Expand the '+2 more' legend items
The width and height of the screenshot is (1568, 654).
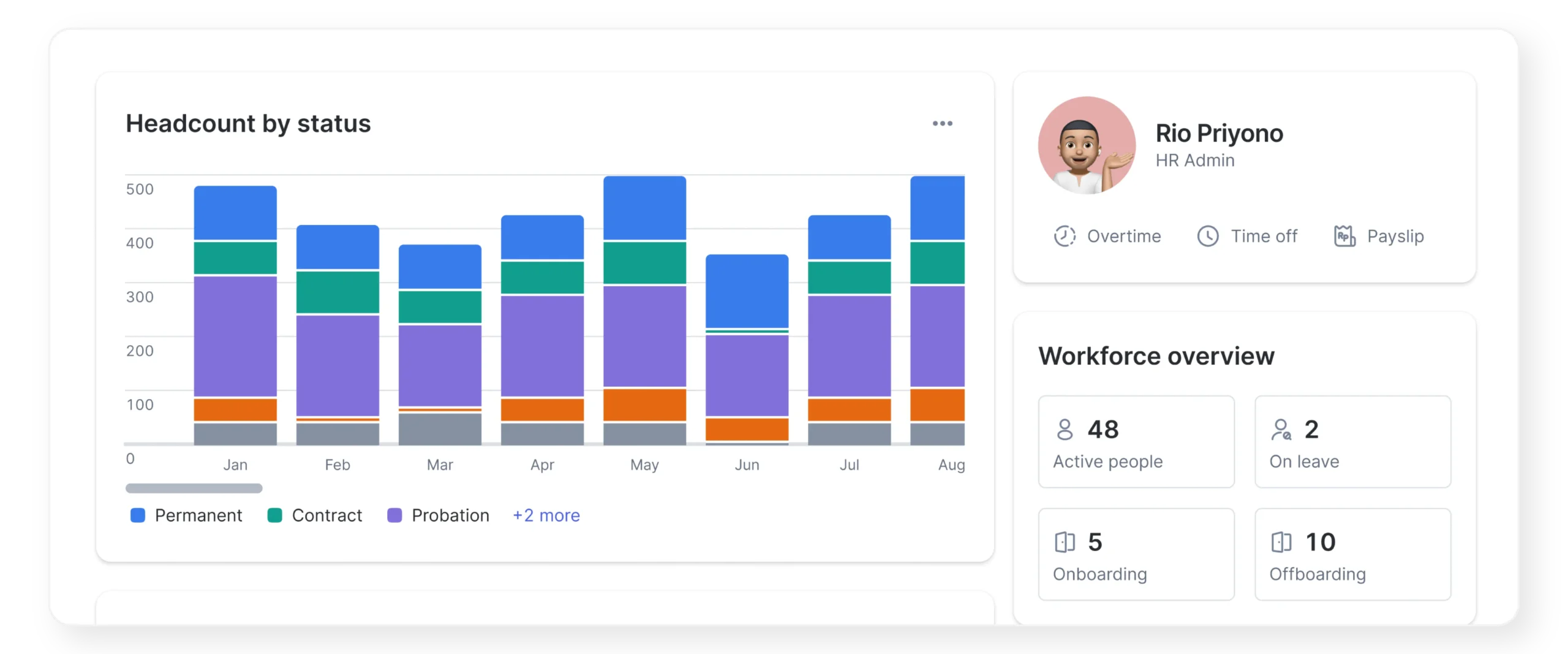[x=546, y=515]
